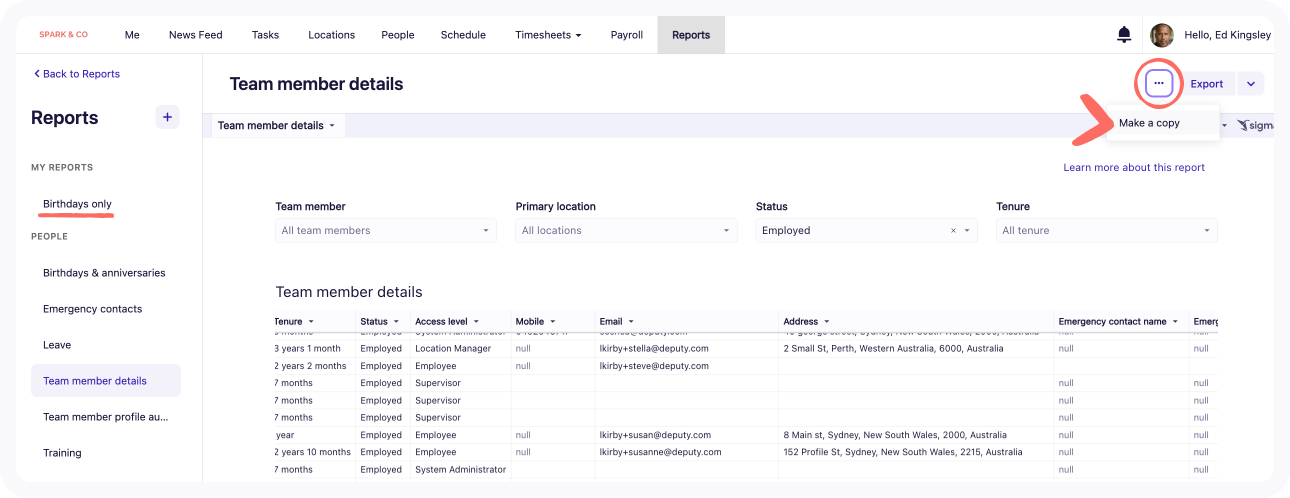Select the Reports tab
Image resolution: width=1290 pixels, height=498 pixels.
pyautogui.click(x=691, y=35)
